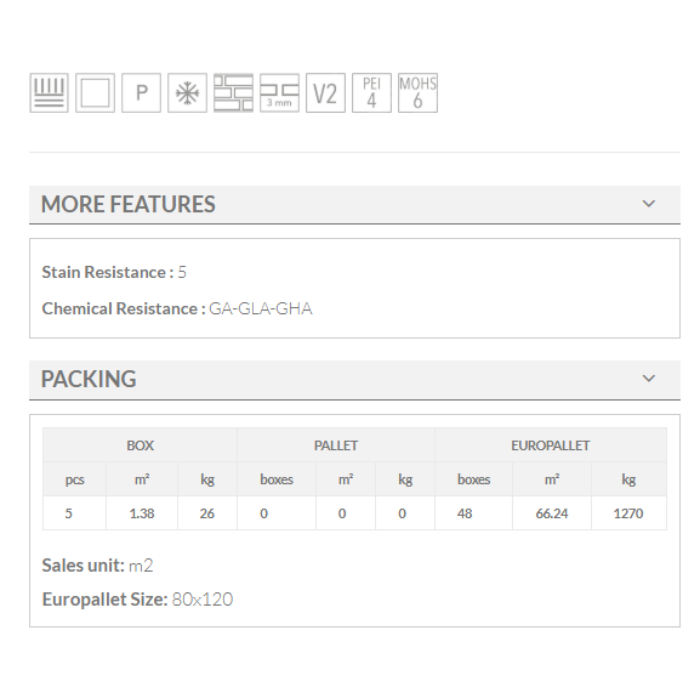Click the 3 mm joint icon
Screen dimensions: 700x700
[x=280, y=94]
